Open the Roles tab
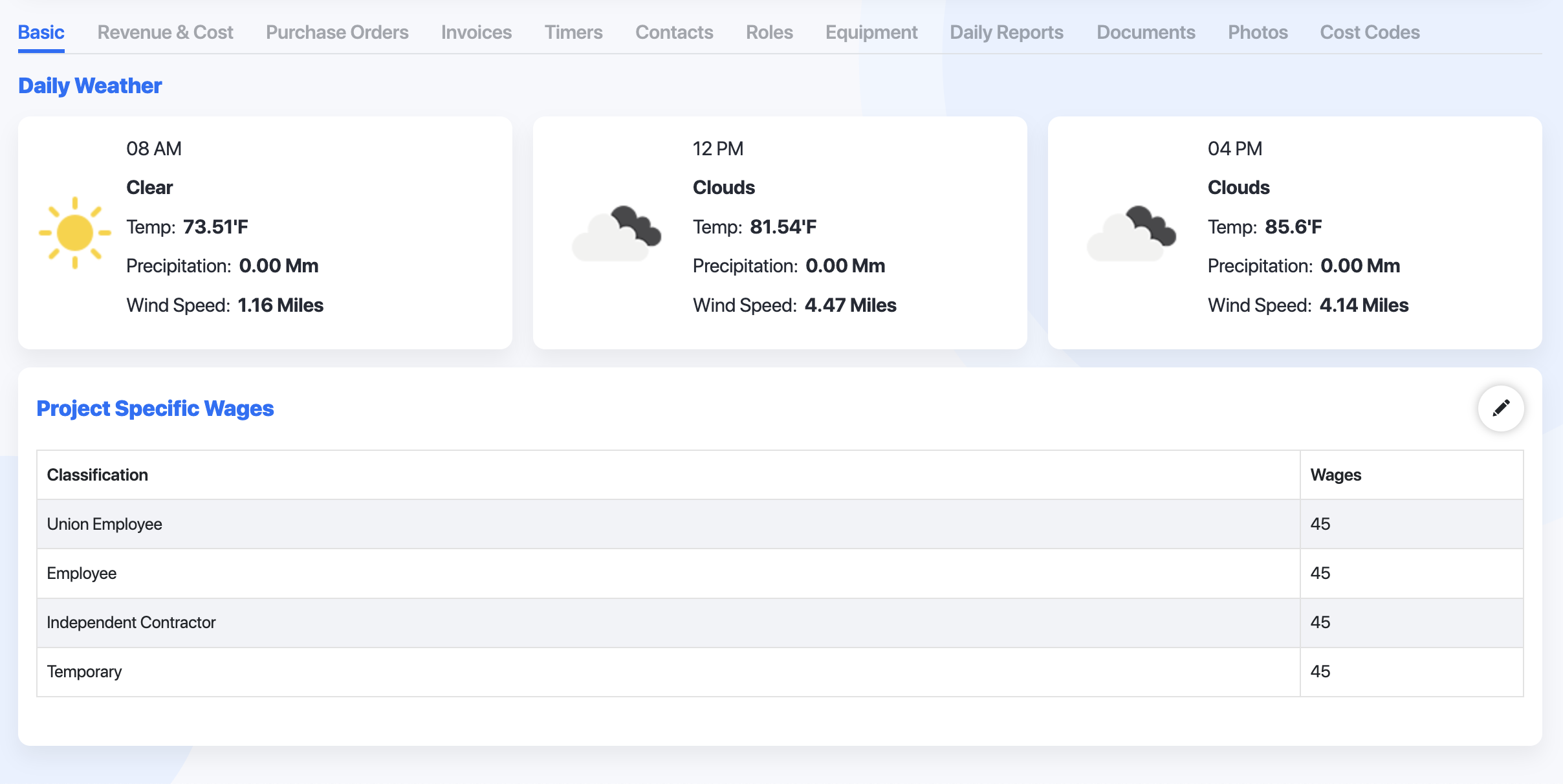The image size is (1563, 784). [769, 32]
